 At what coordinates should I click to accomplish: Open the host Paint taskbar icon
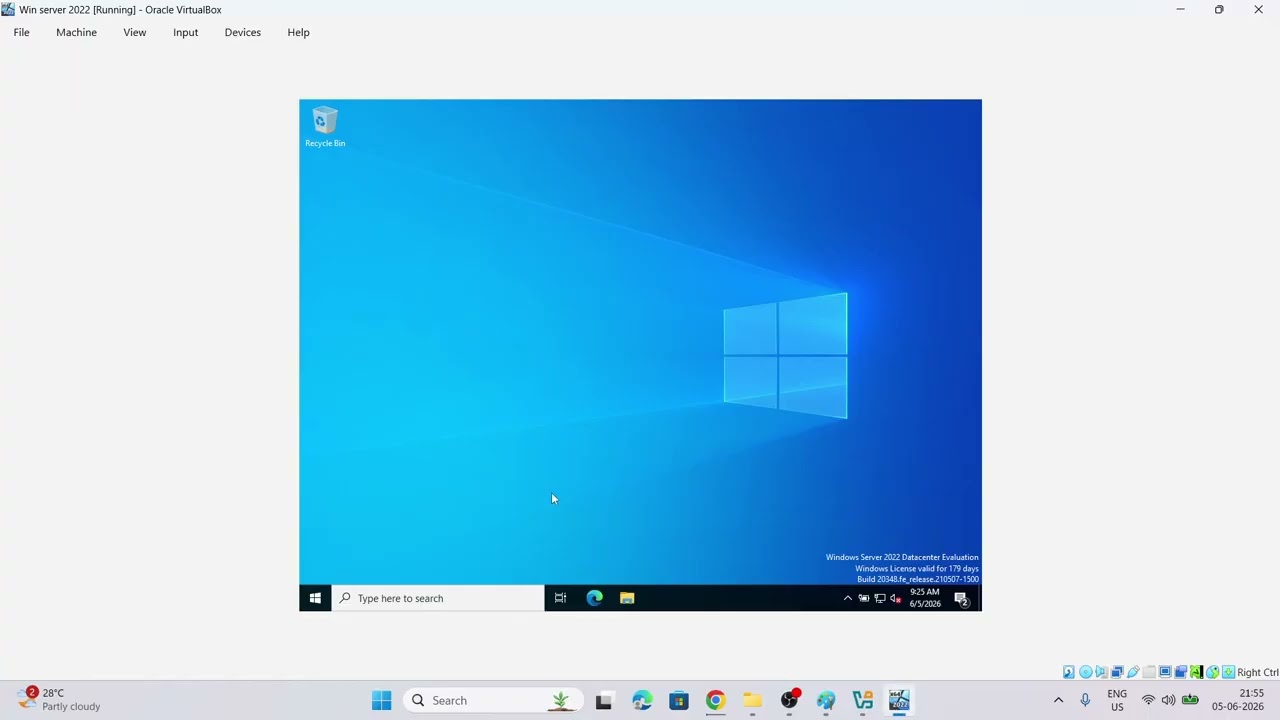pos(826,700)
